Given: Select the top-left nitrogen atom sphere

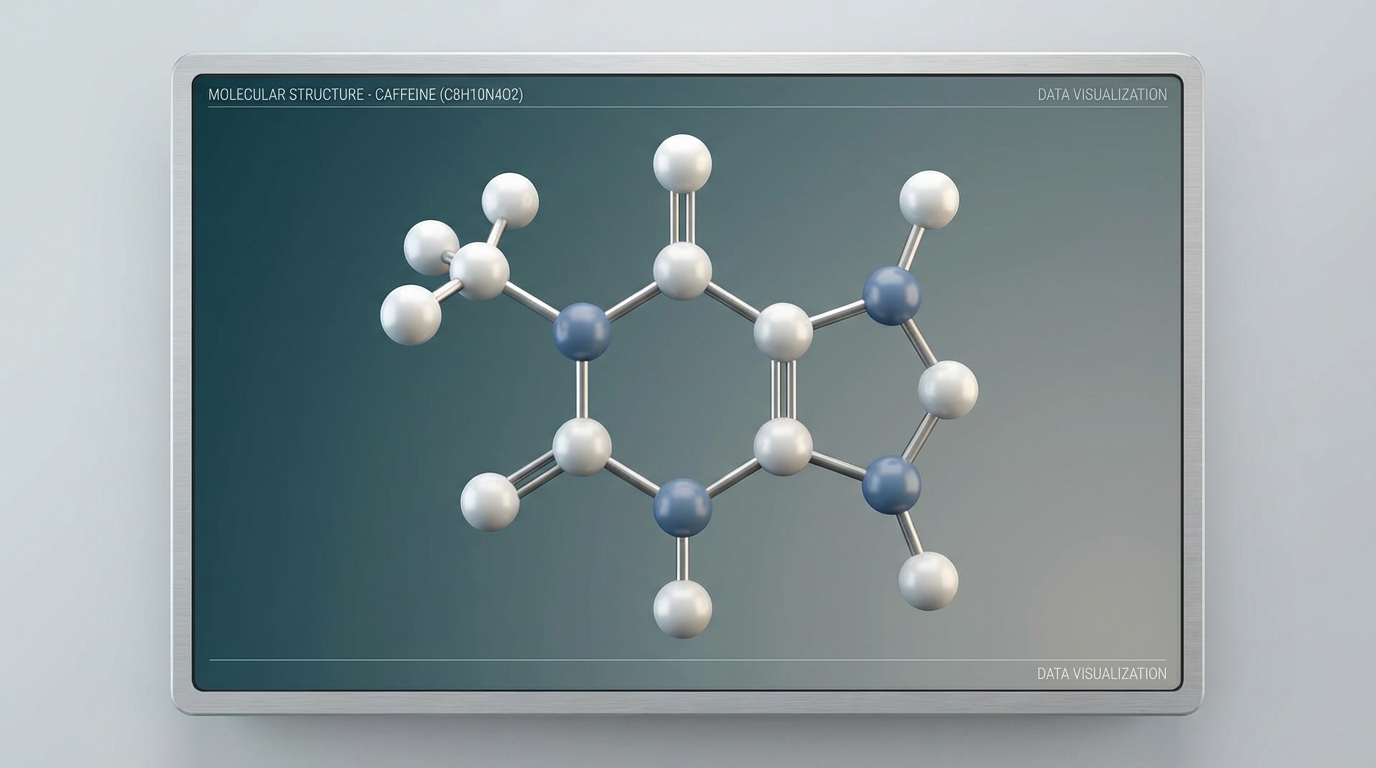Looking at the screenshot, I should tap(583, 330).
